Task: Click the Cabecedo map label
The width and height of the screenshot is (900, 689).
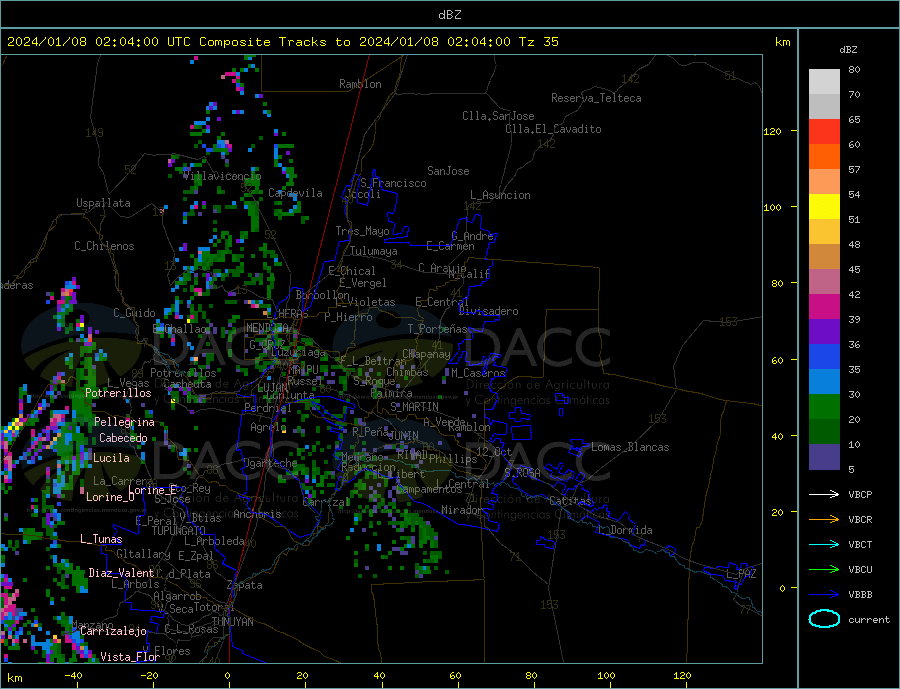Action: pyautogui.click(x=123, y=438)
